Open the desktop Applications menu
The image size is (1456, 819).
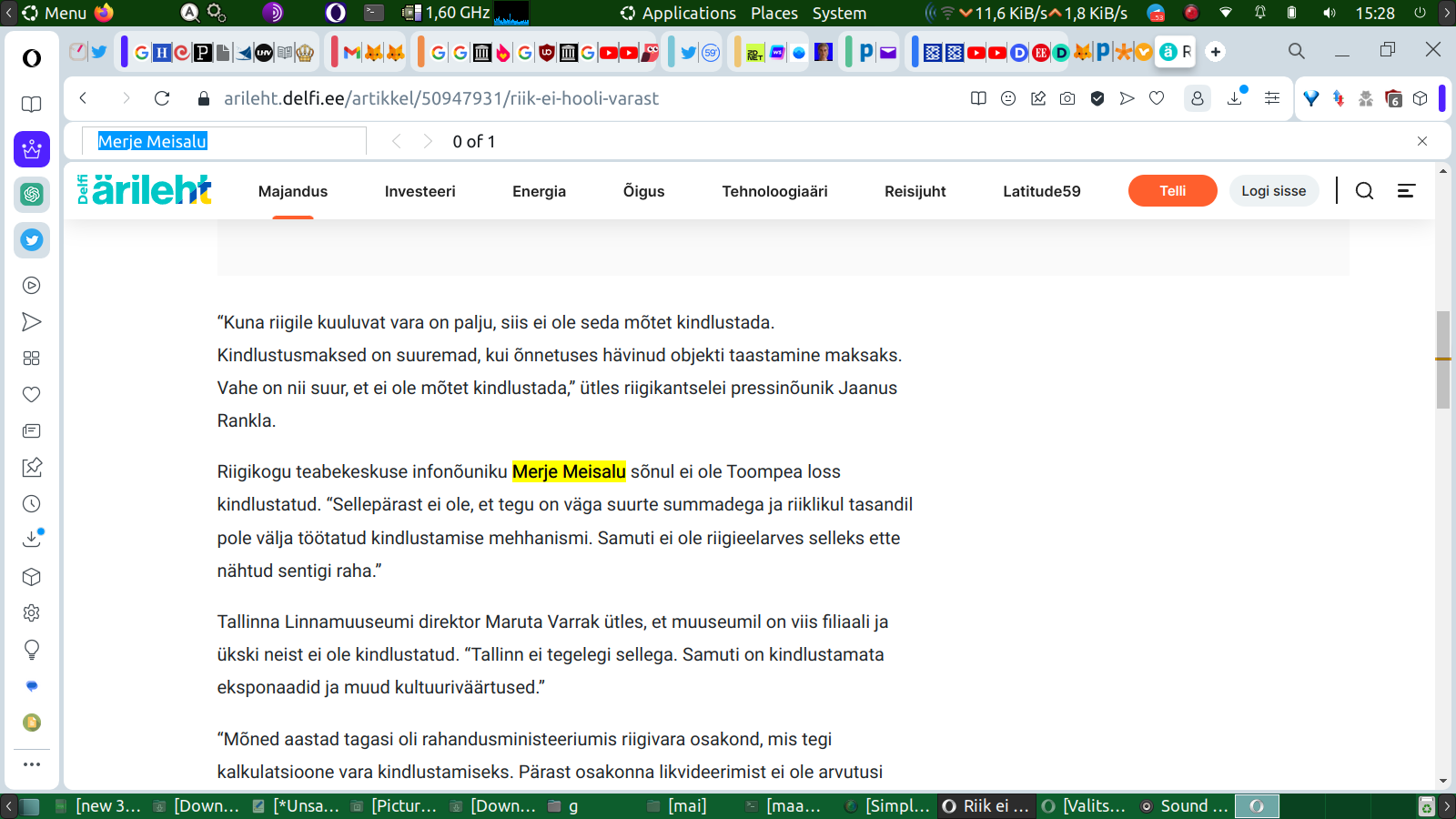(x=689, y=13)
